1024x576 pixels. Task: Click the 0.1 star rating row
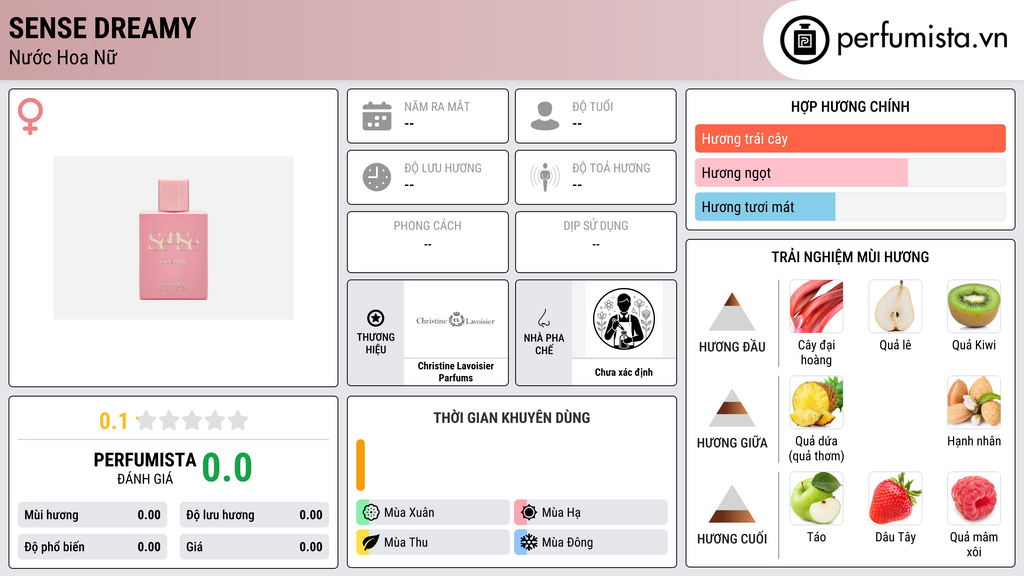[174, 421]
